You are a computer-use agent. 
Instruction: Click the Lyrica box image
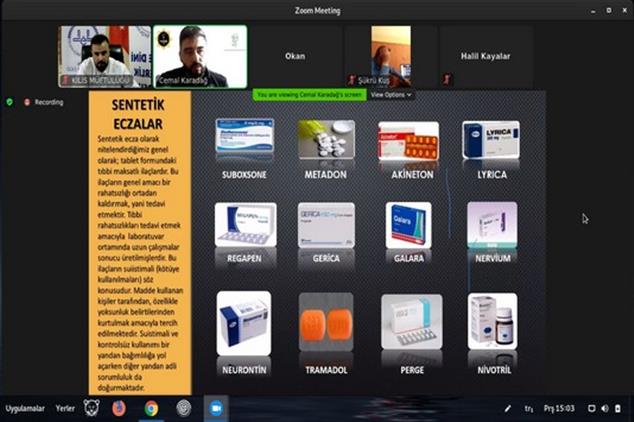[x=491, y=139]
